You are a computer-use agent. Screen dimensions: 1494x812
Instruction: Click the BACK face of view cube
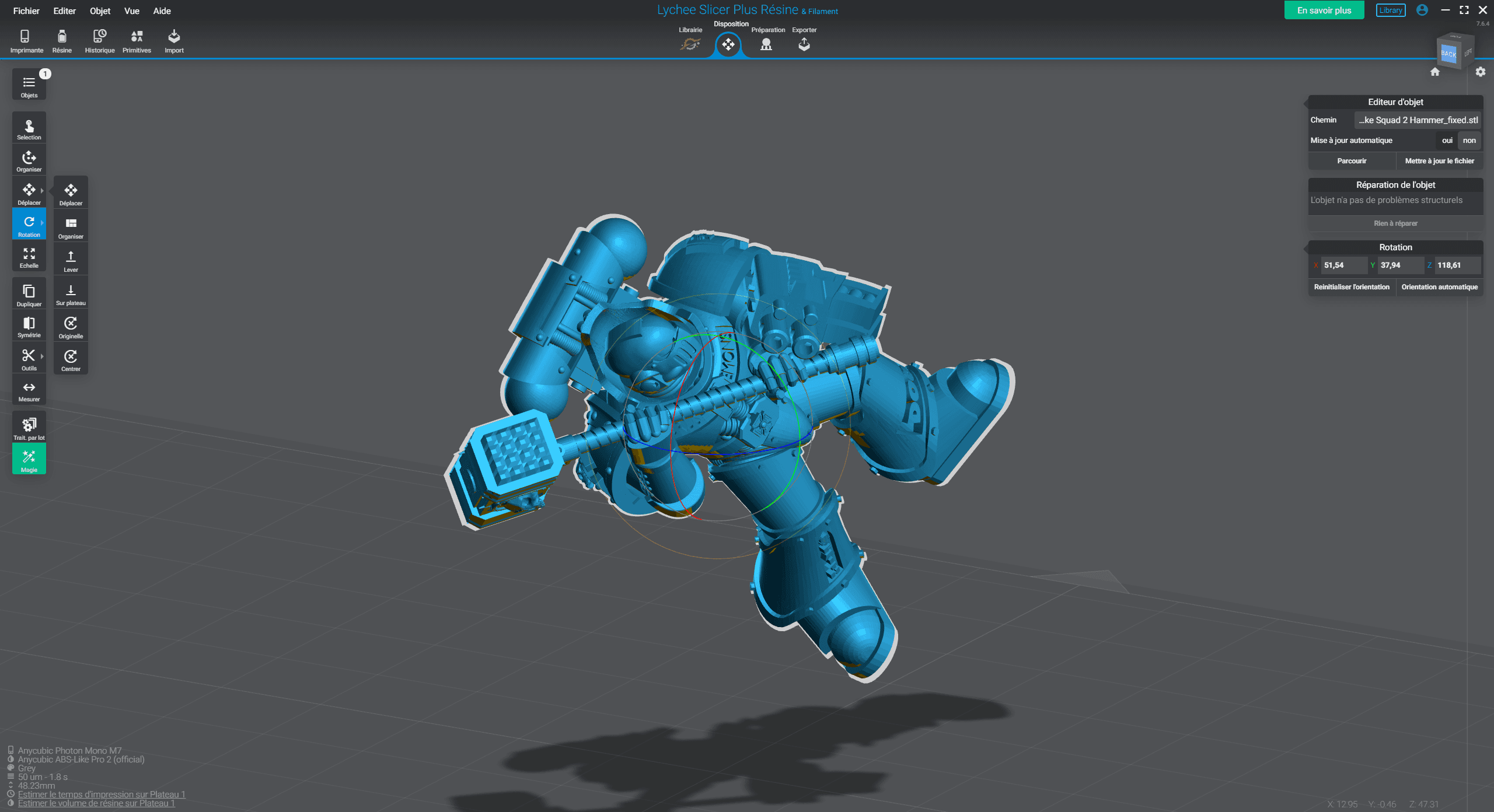point(1448,54)
